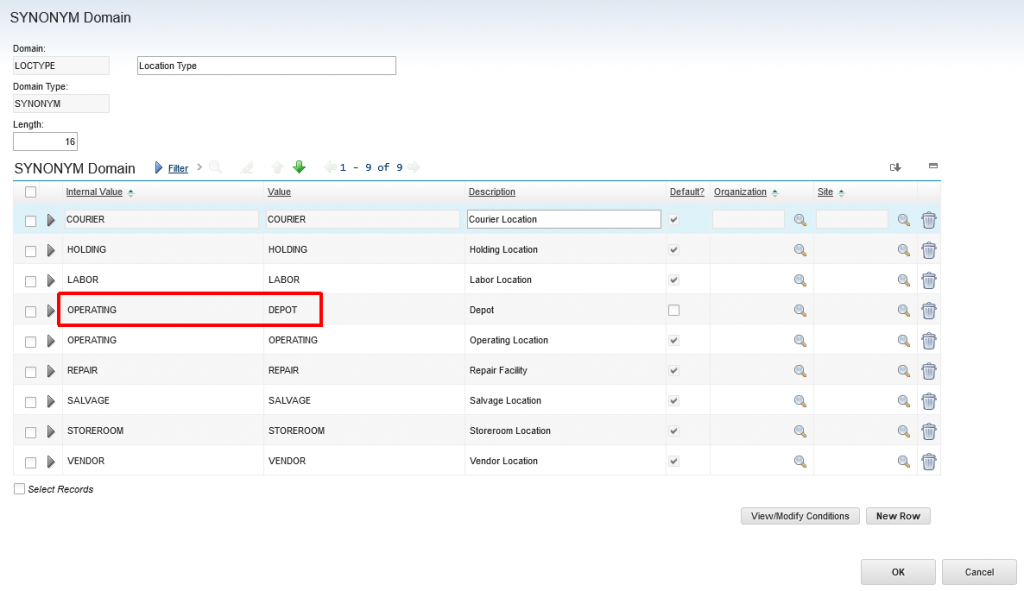Image resolution: width=1024 pixels, height=591 pixels.
Task: Open the Organization lookup magnifier for COURIER
Action: click(x=798, y=219)
